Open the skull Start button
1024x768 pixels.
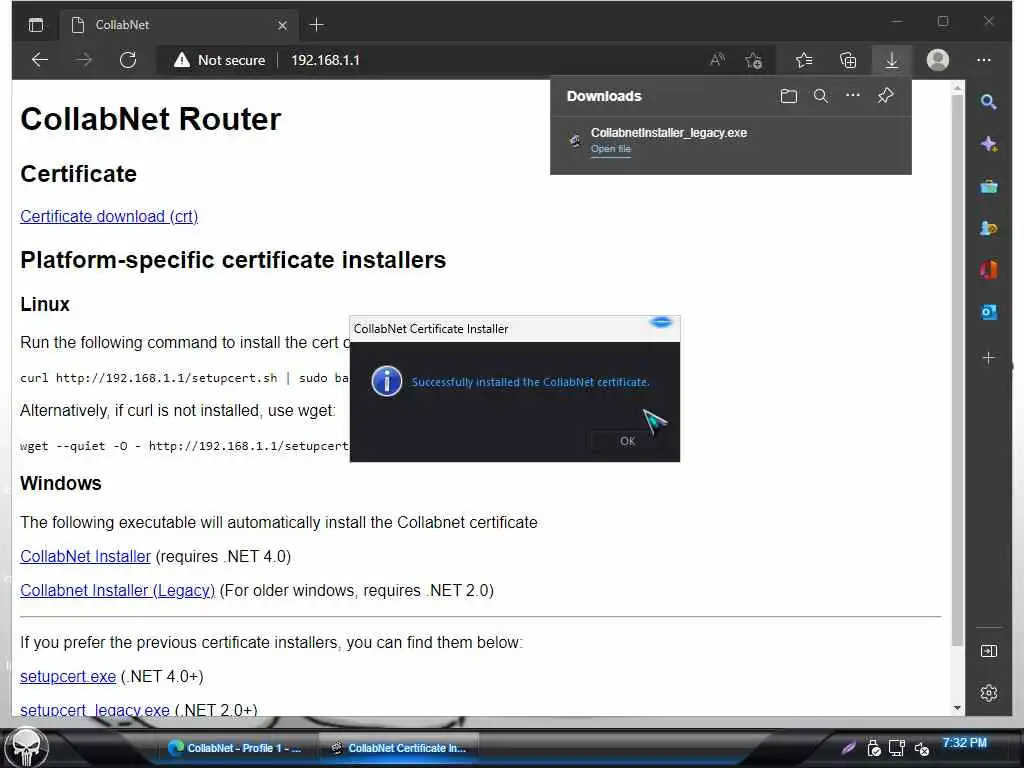coord(27,747)
